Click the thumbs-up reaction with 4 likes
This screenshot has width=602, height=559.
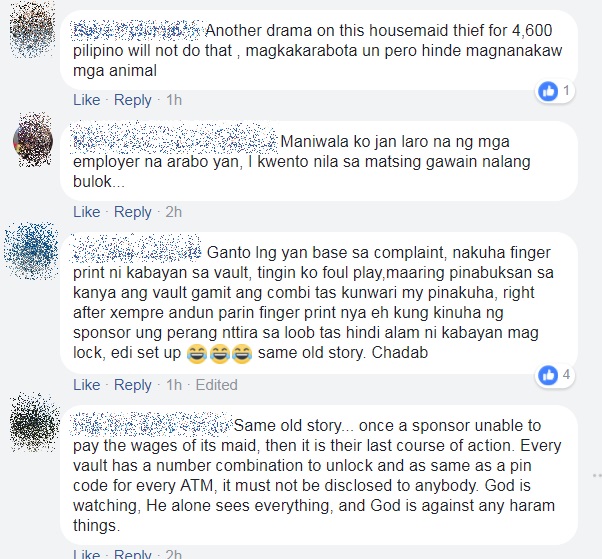click(555, 375)
